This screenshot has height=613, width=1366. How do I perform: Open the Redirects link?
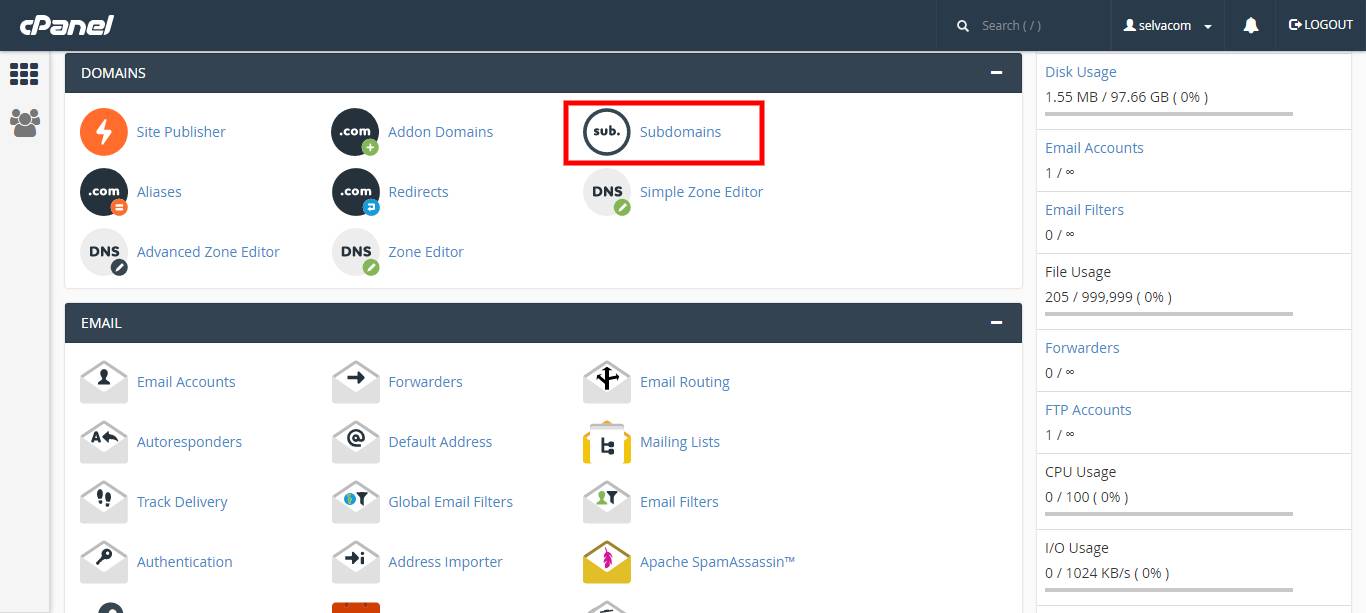(418, 192)
